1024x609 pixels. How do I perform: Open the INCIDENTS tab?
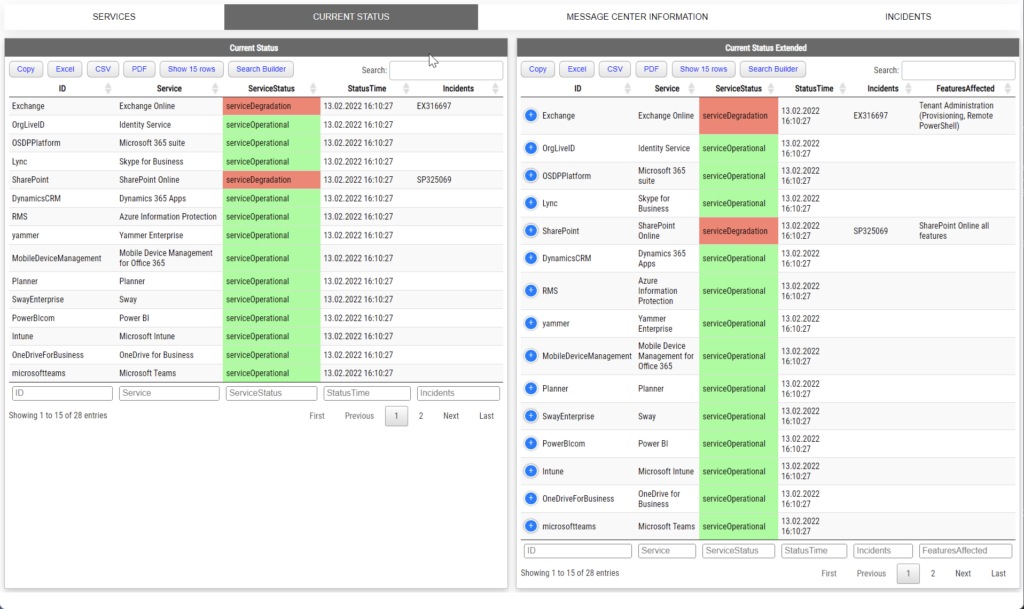(909, 16)
